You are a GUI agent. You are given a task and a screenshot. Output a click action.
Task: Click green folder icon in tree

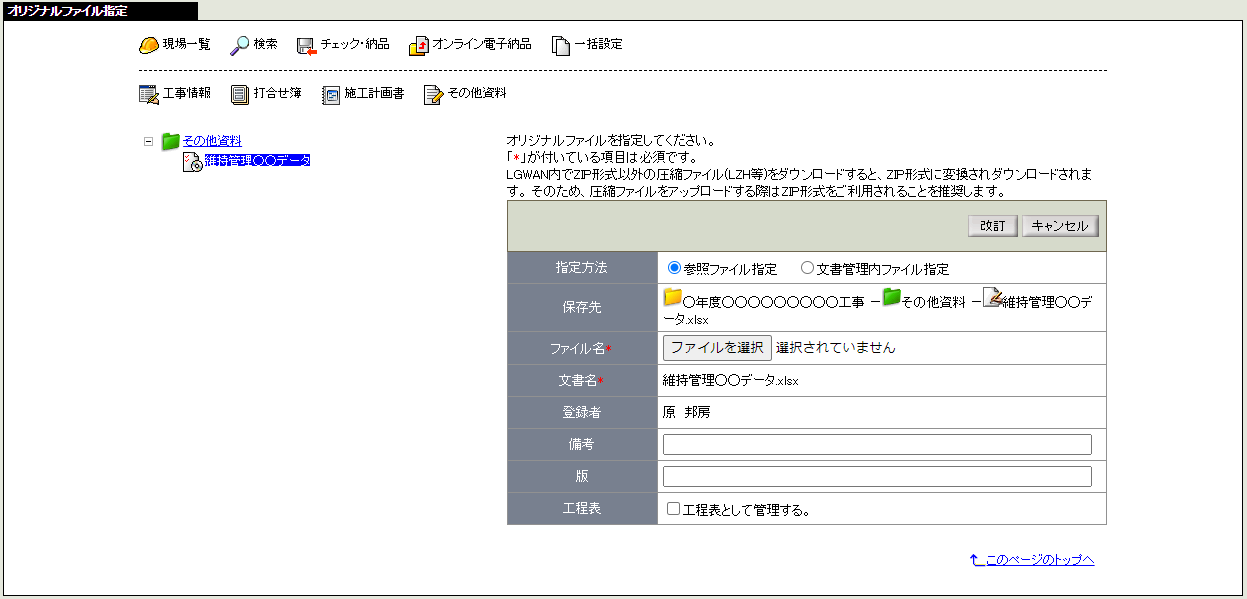[x=171, y=141]
